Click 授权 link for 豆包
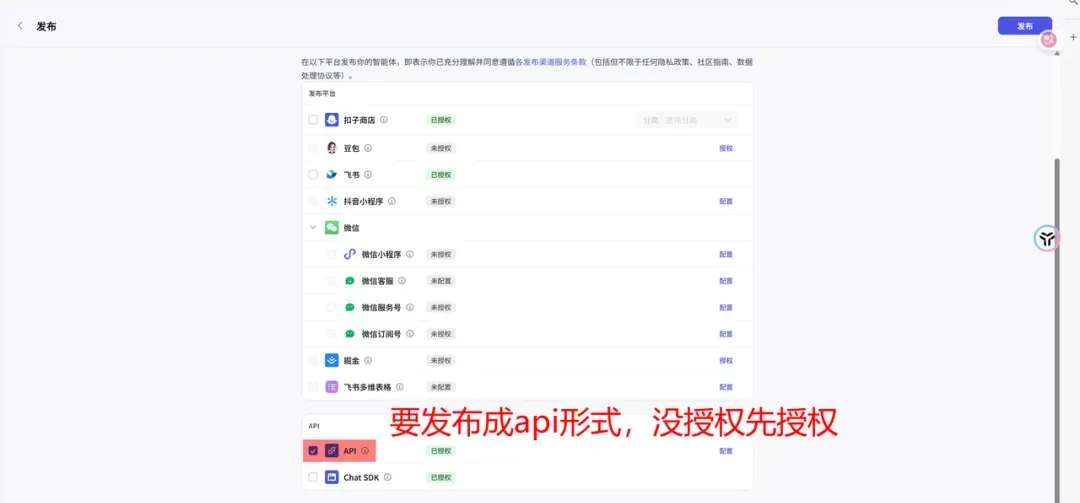This screenshot has height=503, width=1080. pyautogui.click(x=725, y=148)
